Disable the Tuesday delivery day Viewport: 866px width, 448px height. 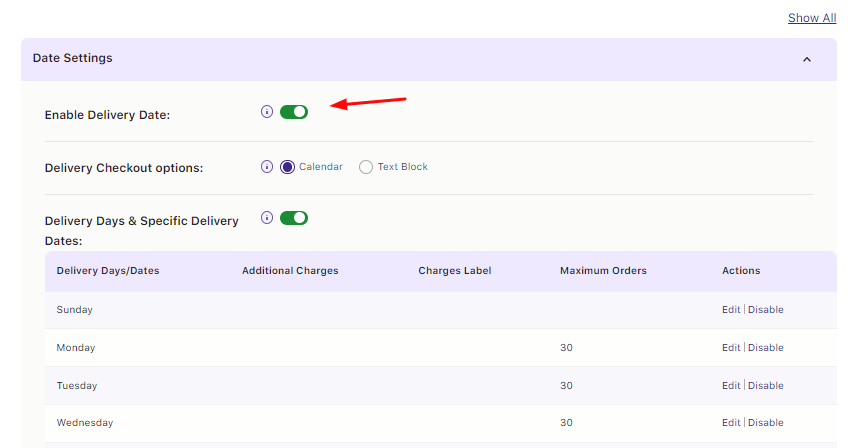click(x=766, y=386)
